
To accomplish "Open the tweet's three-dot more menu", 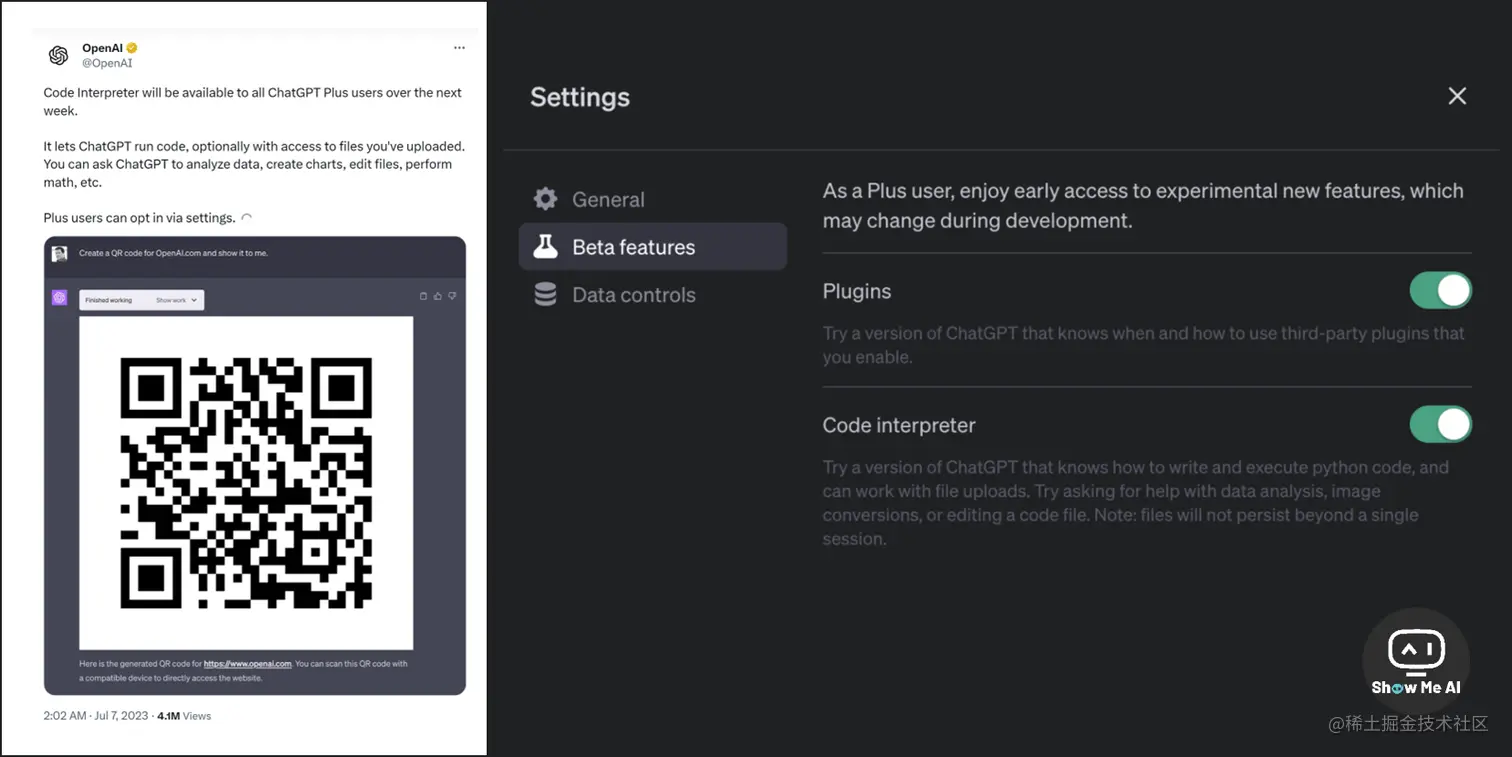I will [x=459, y=48].
